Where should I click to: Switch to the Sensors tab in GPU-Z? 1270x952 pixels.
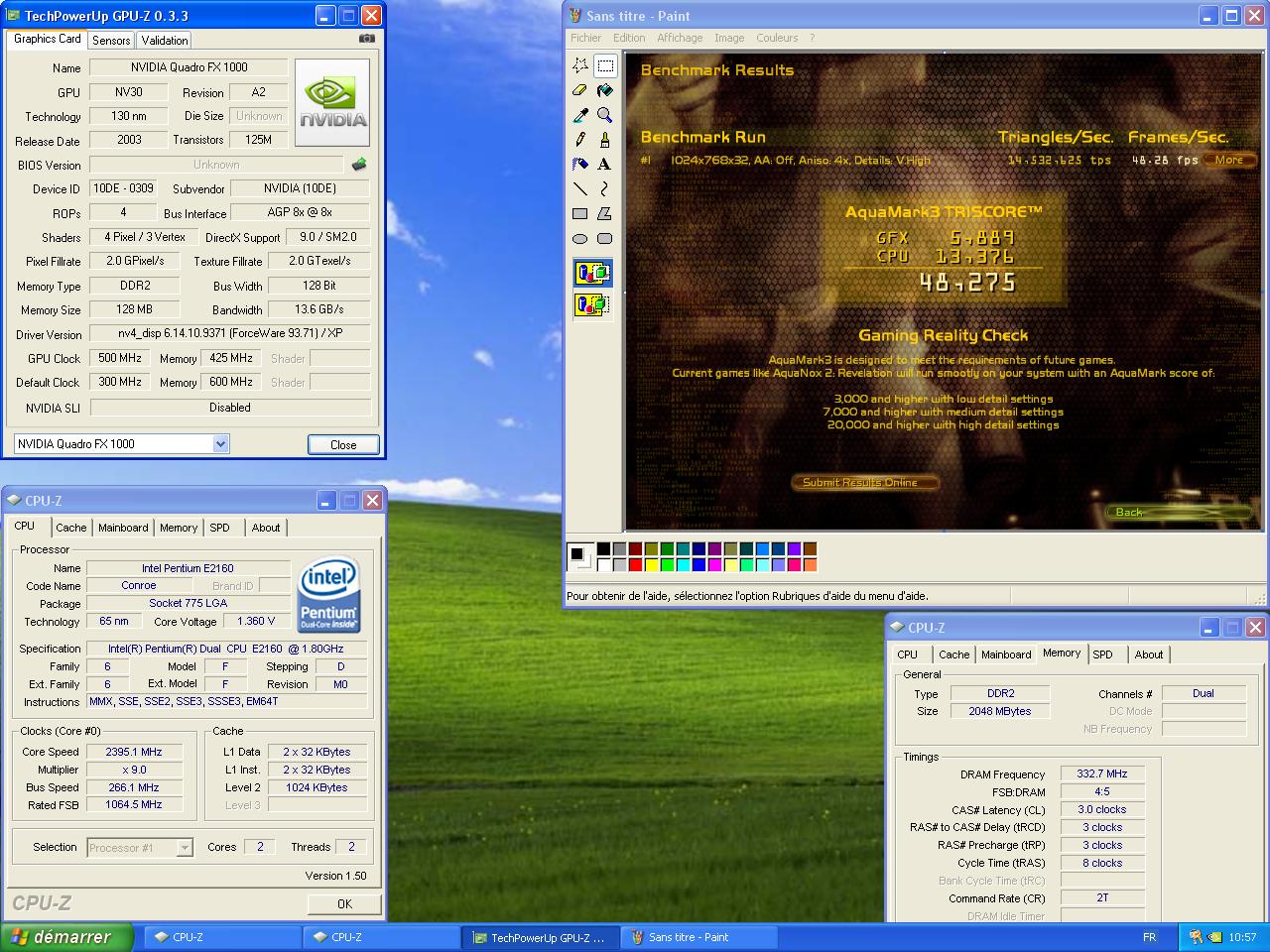(111, 40)
